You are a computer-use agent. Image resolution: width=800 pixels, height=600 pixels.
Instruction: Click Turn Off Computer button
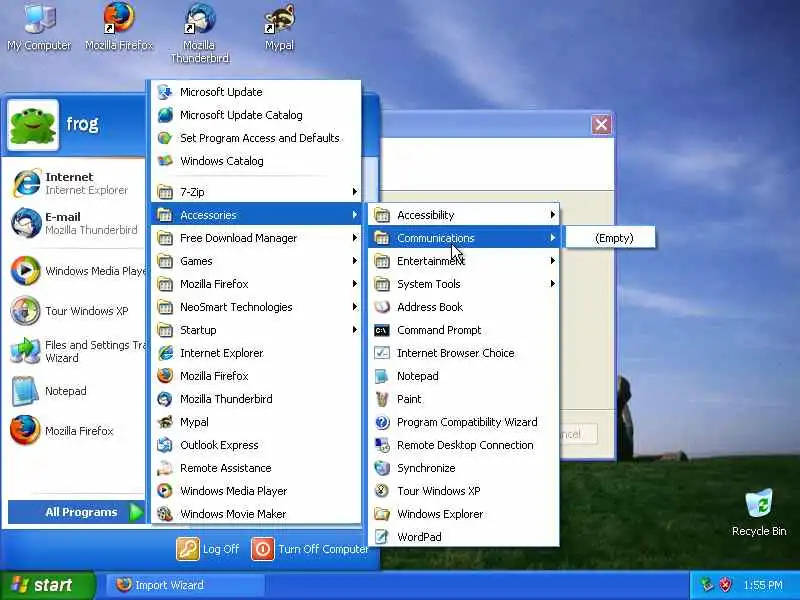pos(309,549)
